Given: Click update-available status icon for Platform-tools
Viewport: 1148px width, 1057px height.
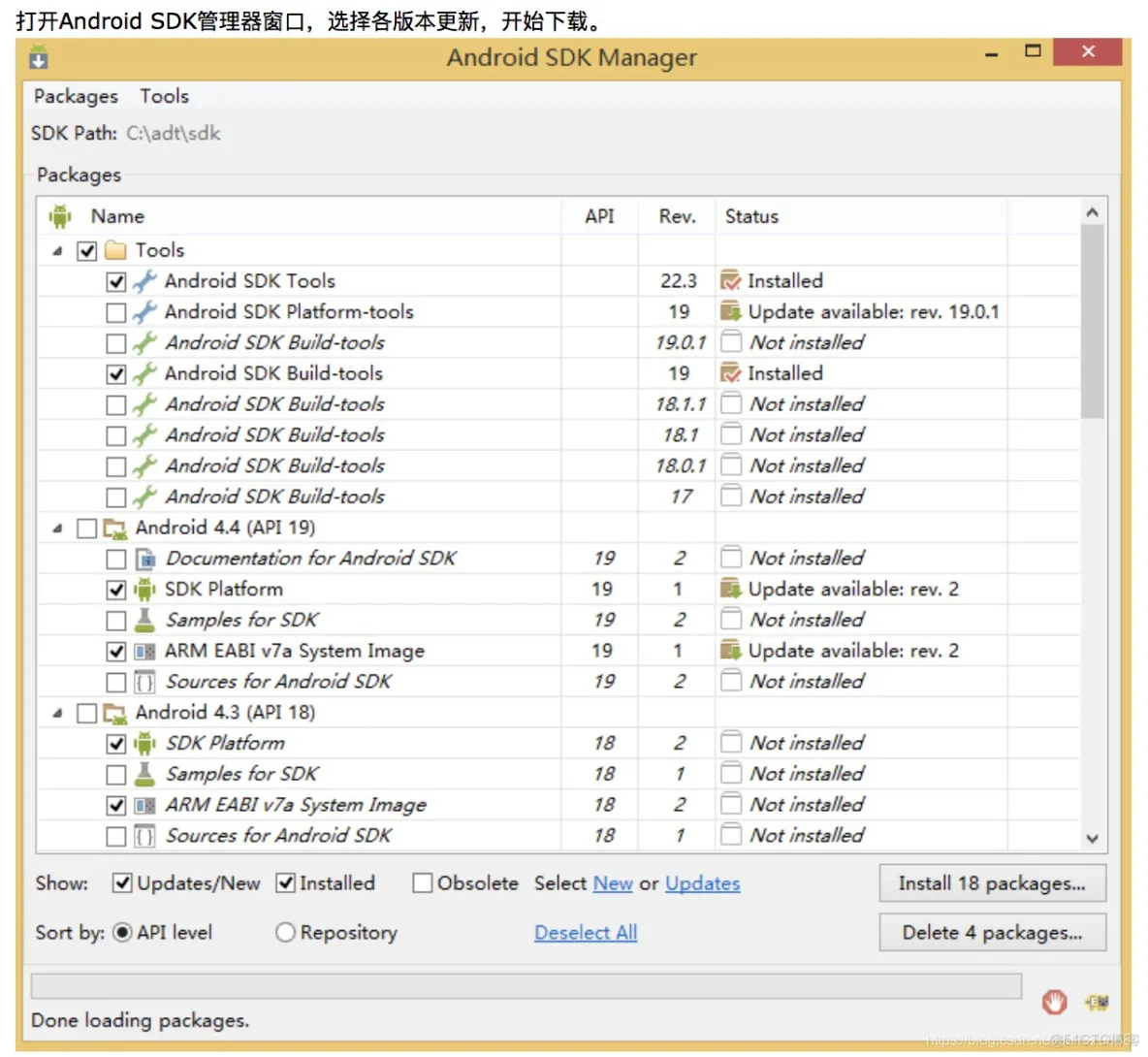Looking at the screenshot, I should click(x=731, y=311).
